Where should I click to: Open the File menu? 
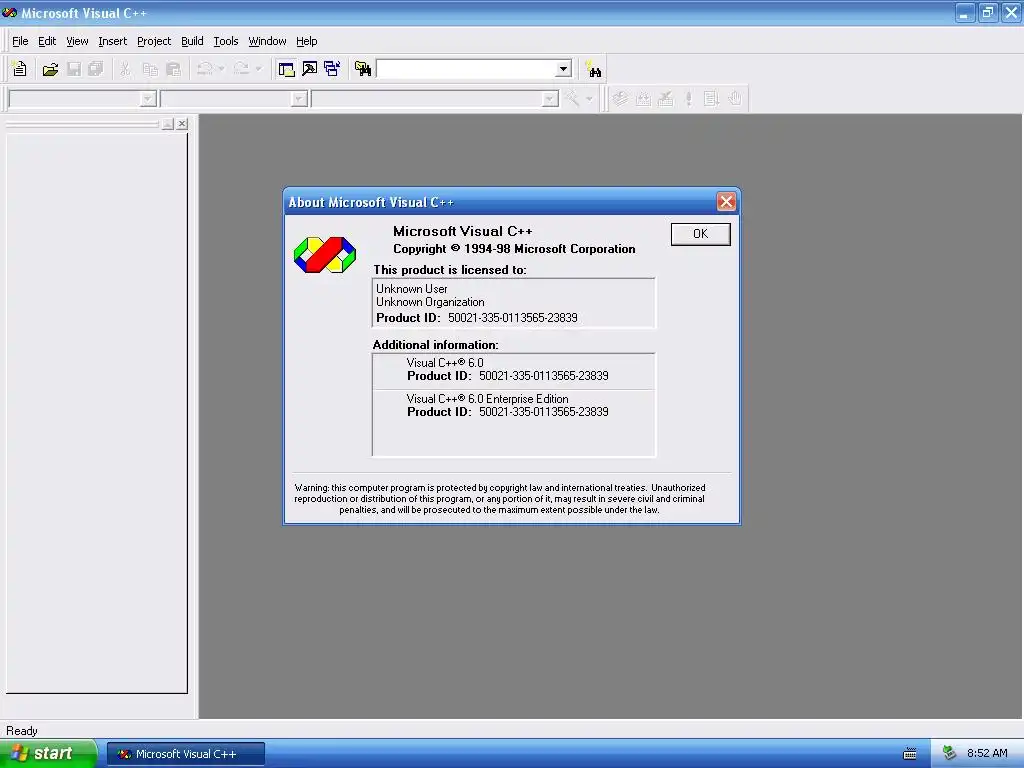coord(20,41)
